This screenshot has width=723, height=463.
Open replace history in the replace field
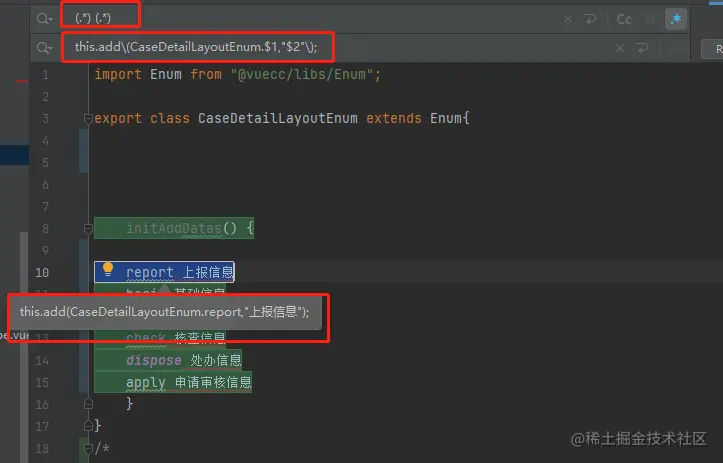(45, 47)
